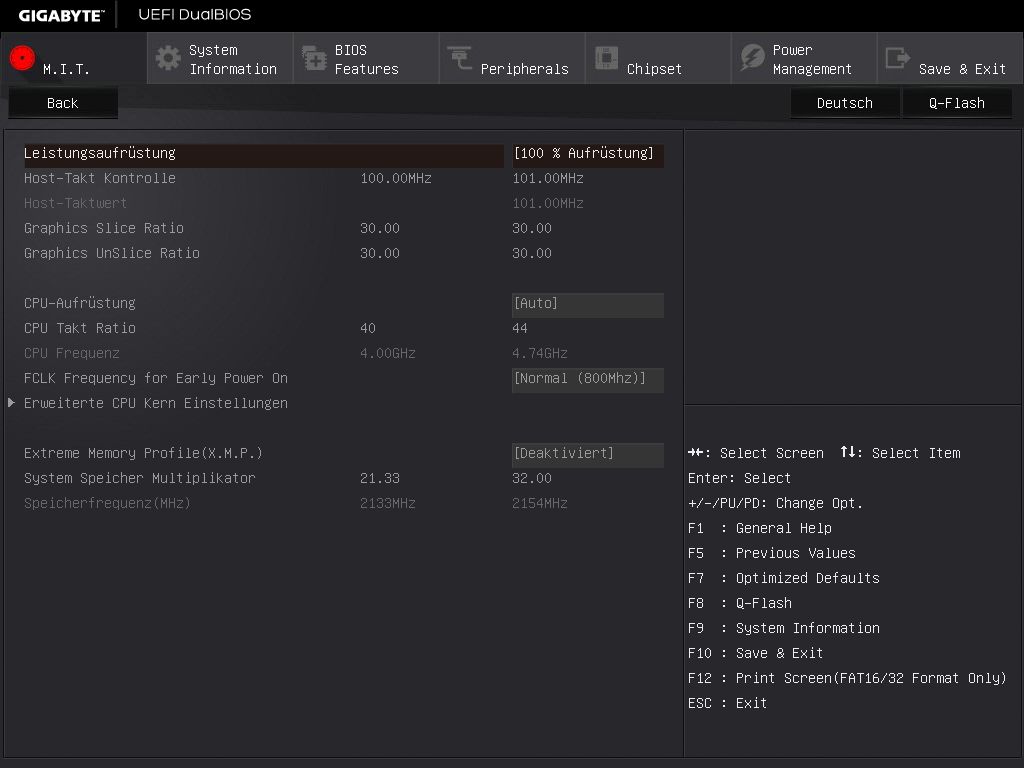
Task: Click the ESC Exit help line
Action: (728, 704)
